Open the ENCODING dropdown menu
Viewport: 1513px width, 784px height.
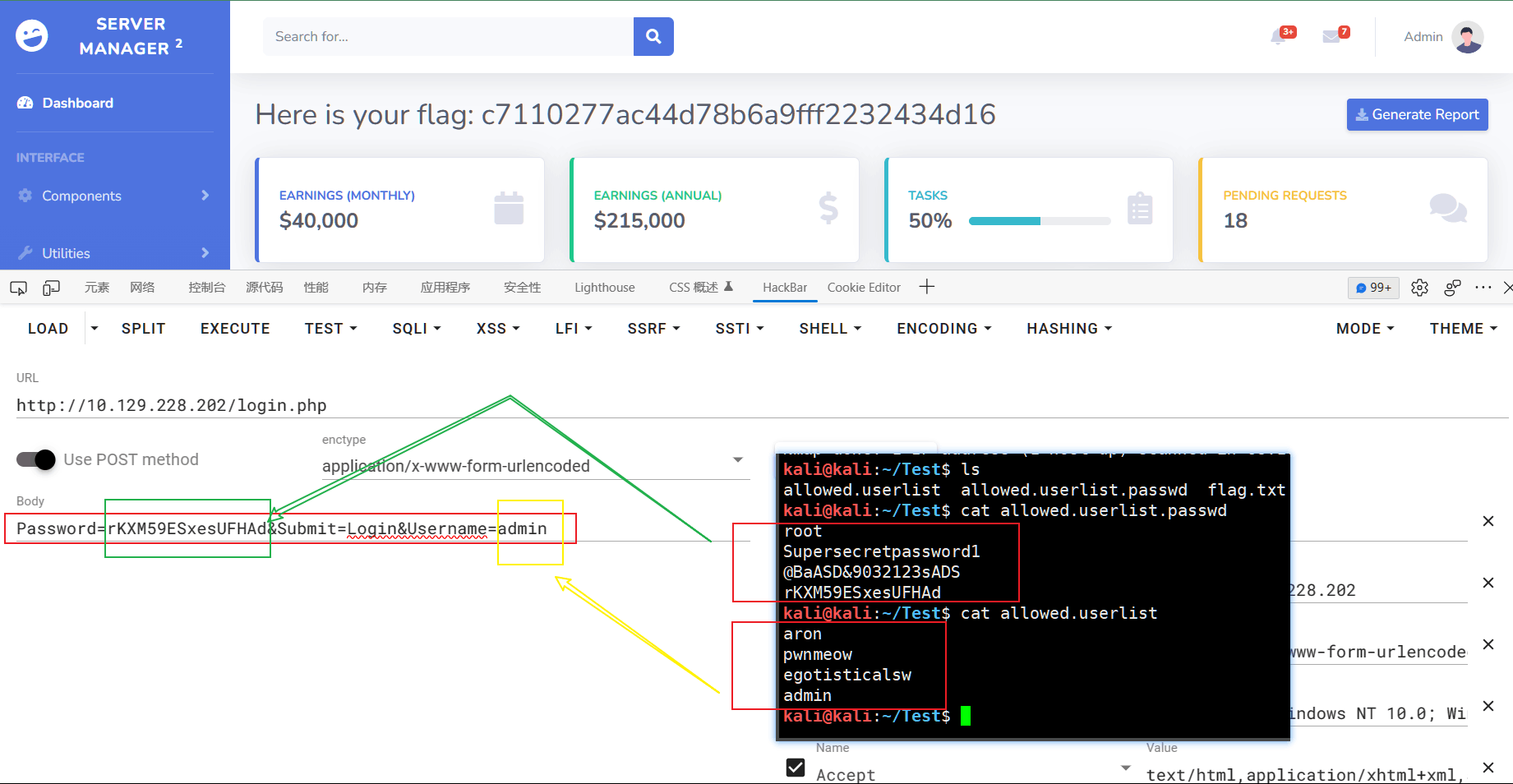point(943,329)
